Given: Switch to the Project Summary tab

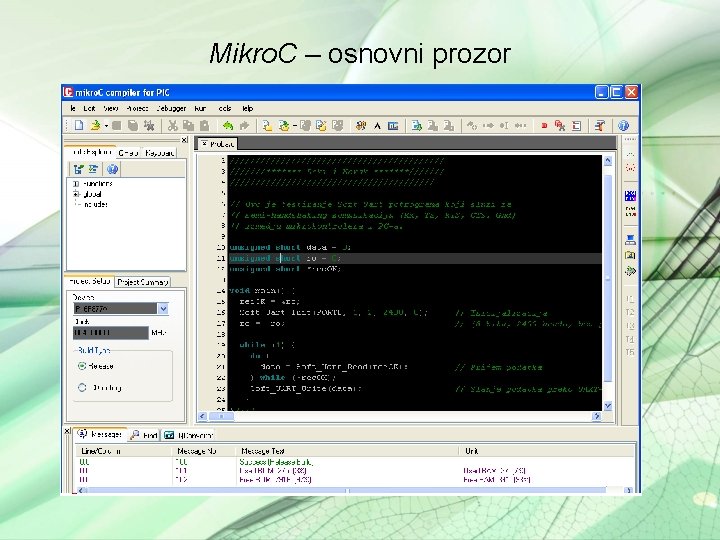Looking at the screenshot, I should pos(143,282).
